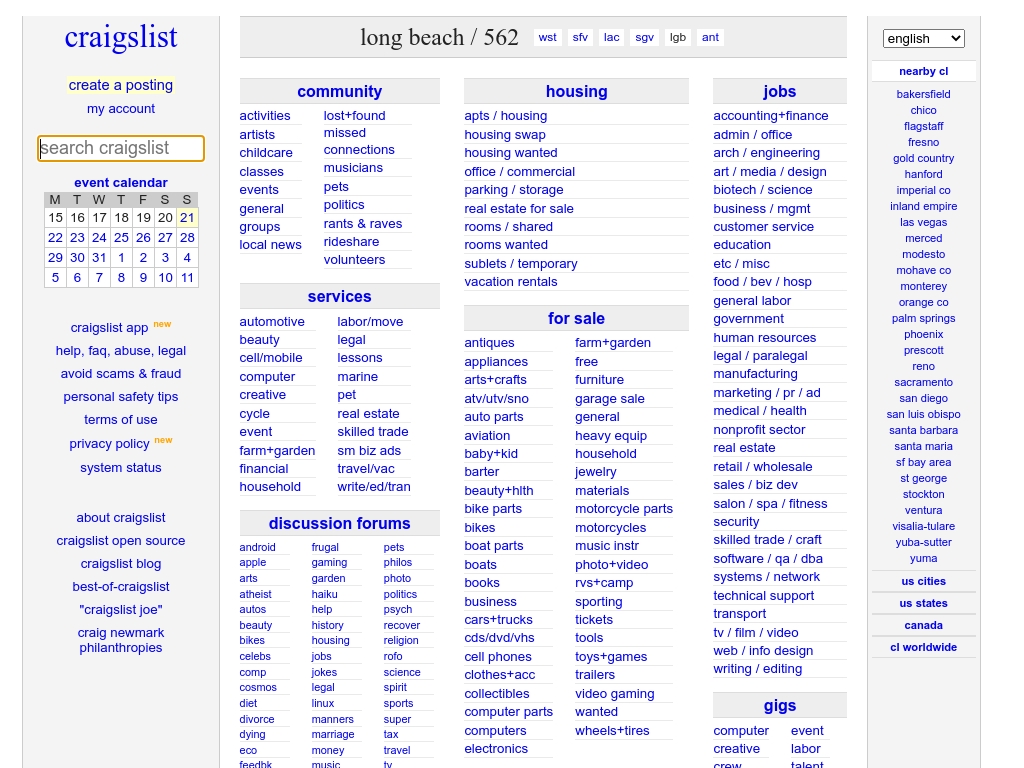Open the philos discussion forum
1024x768 pixels.
coord(398,562)
